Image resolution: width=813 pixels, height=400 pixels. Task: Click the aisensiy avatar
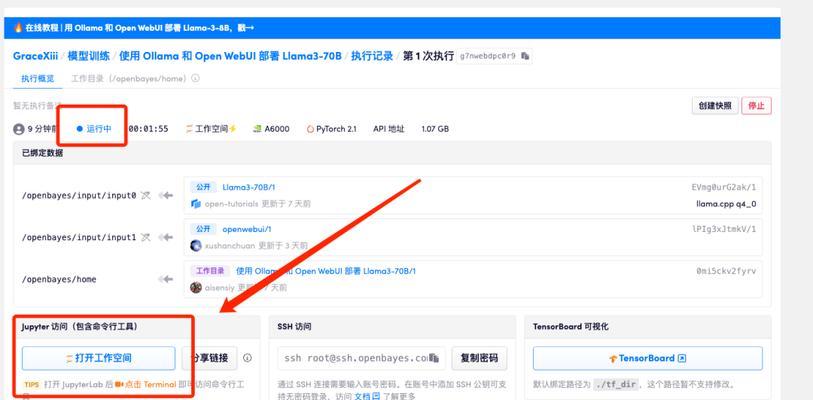tap(195, 287)
